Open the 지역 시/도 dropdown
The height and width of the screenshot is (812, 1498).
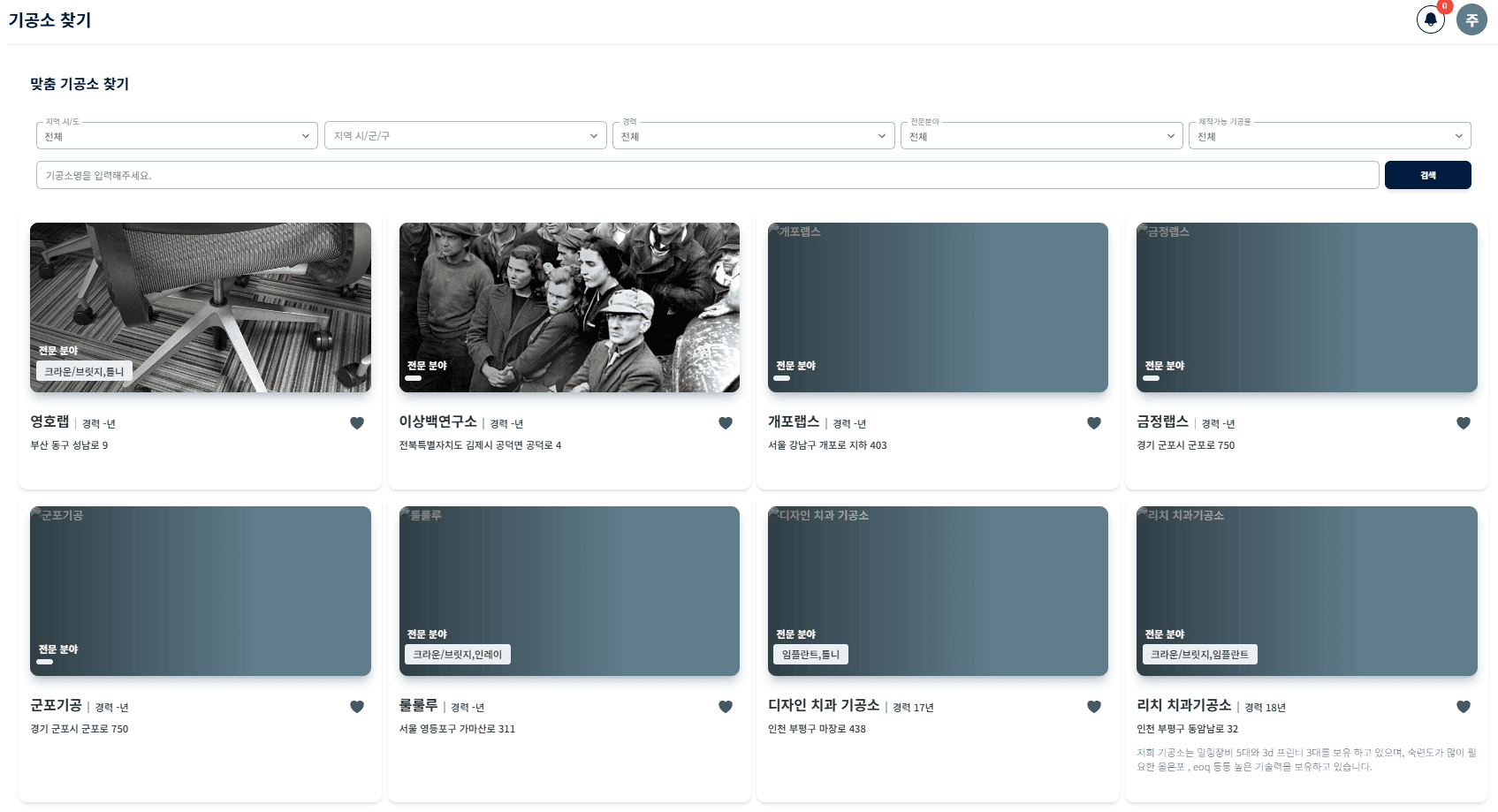pyautogui.click(x=177, y=136)
